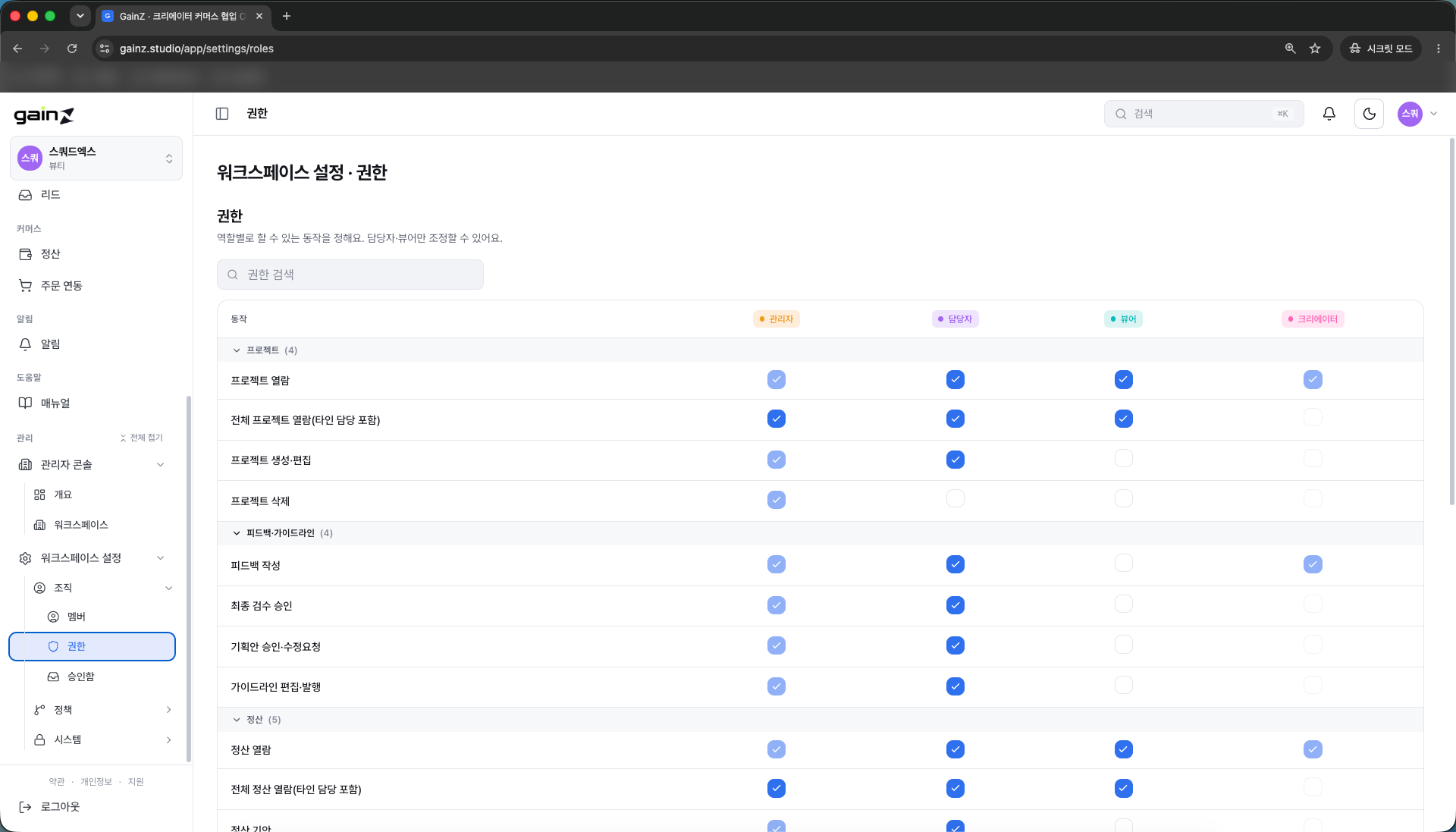Open new browser tab
1456x832 pixels.
pos(287,16)
